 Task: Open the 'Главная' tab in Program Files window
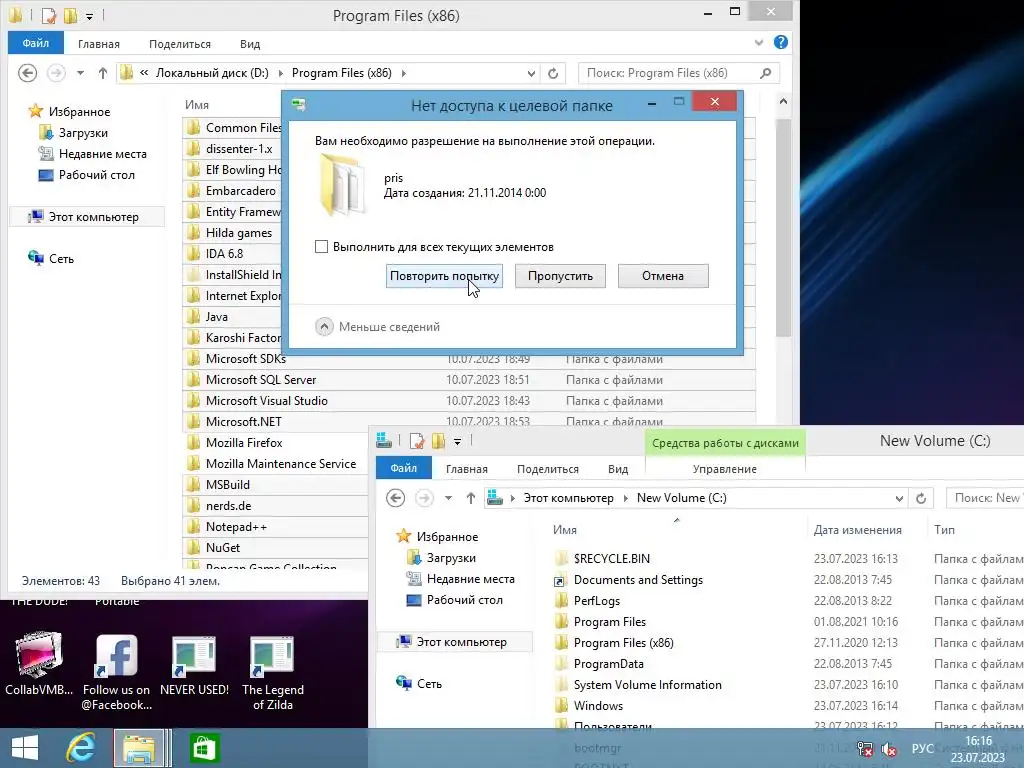[x=99, y=44]
